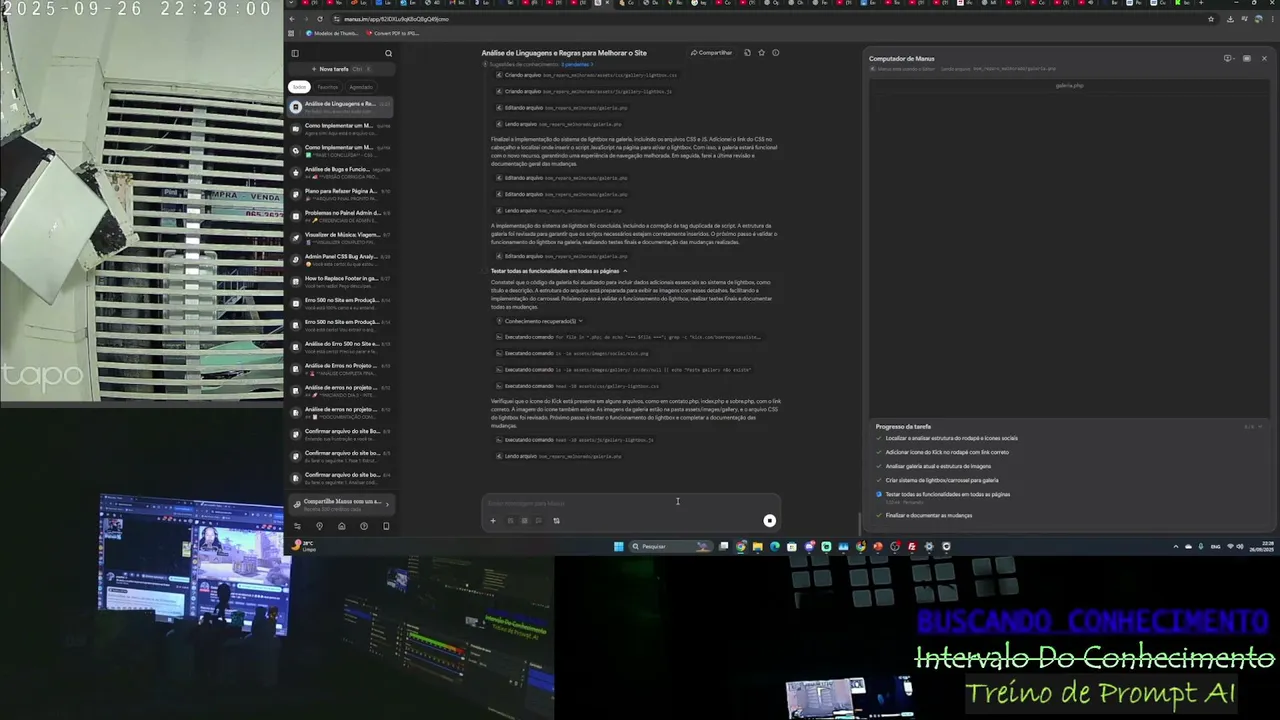The height and width of the screenshot is (720, 1280).
Task: Maximize the Computador de Manus view icon
Action: [x=1246, y=58]
